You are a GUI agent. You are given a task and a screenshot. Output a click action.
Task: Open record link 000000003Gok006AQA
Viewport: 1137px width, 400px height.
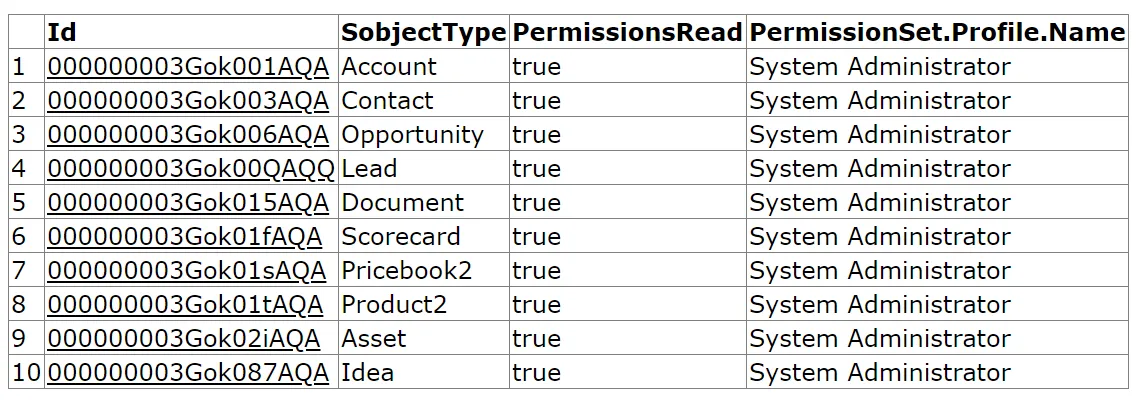[188, 135]
